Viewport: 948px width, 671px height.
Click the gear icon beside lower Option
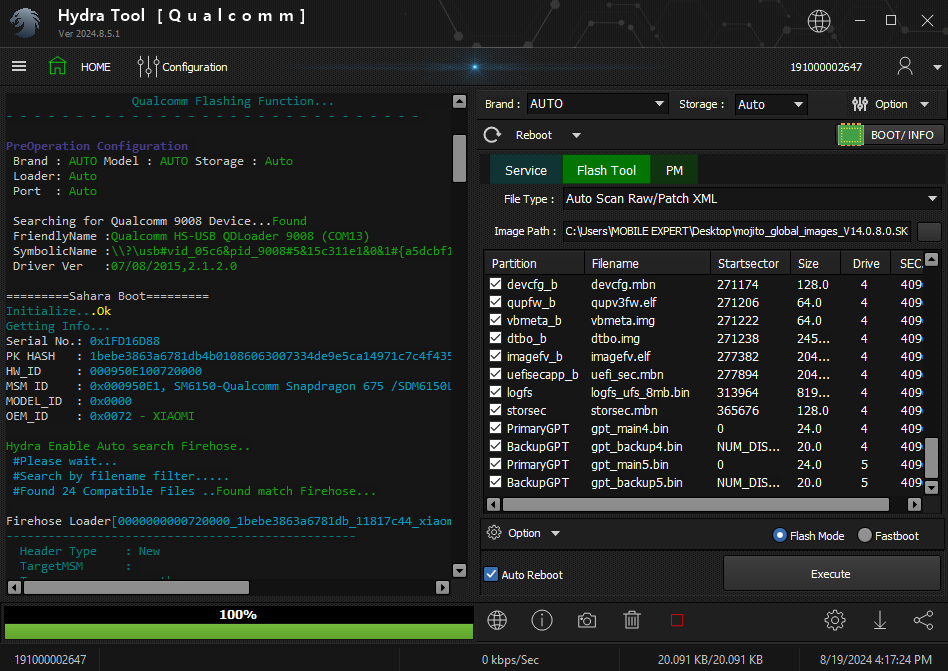coord(494,533)
